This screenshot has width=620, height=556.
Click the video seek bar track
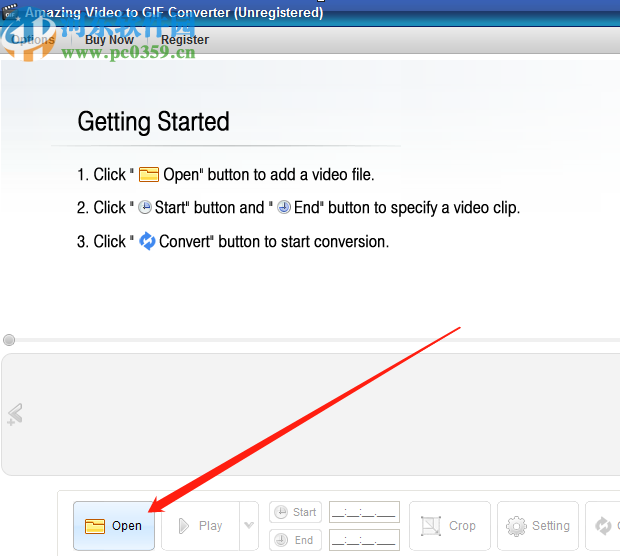point(316,340)
